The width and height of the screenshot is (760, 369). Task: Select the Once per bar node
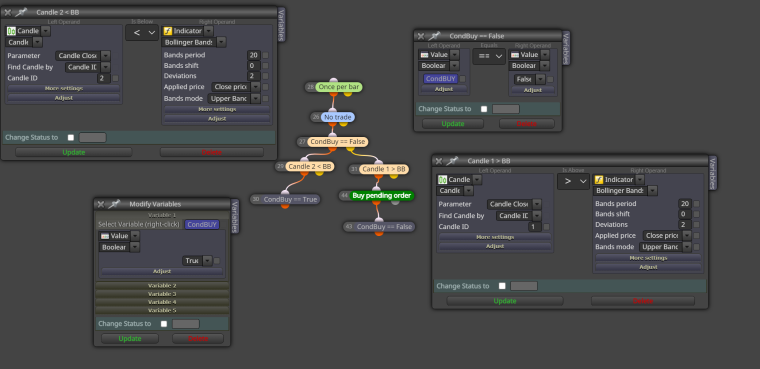(339, 87)
